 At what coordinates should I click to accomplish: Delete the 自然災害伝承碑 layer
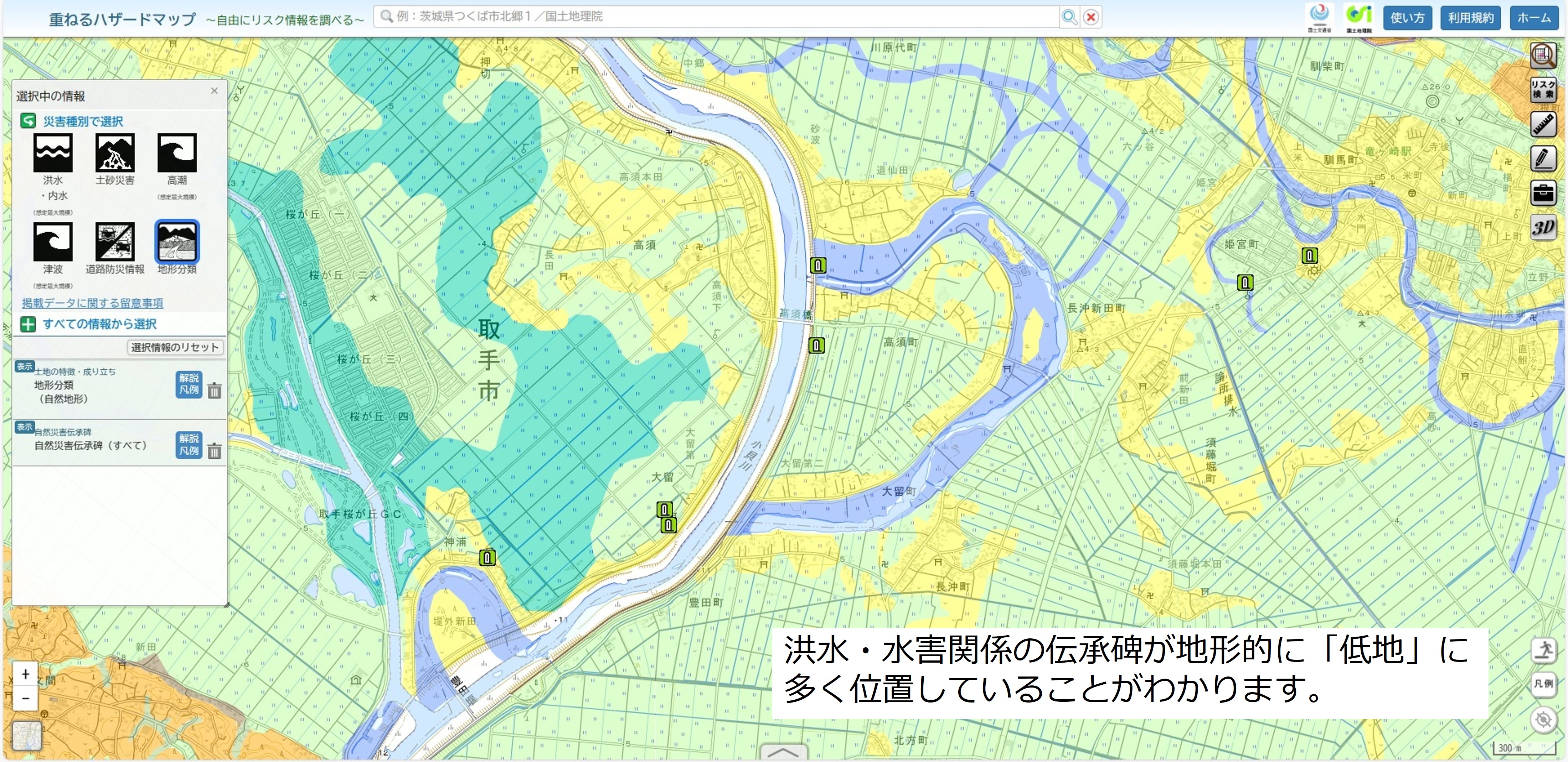[214, 451]
